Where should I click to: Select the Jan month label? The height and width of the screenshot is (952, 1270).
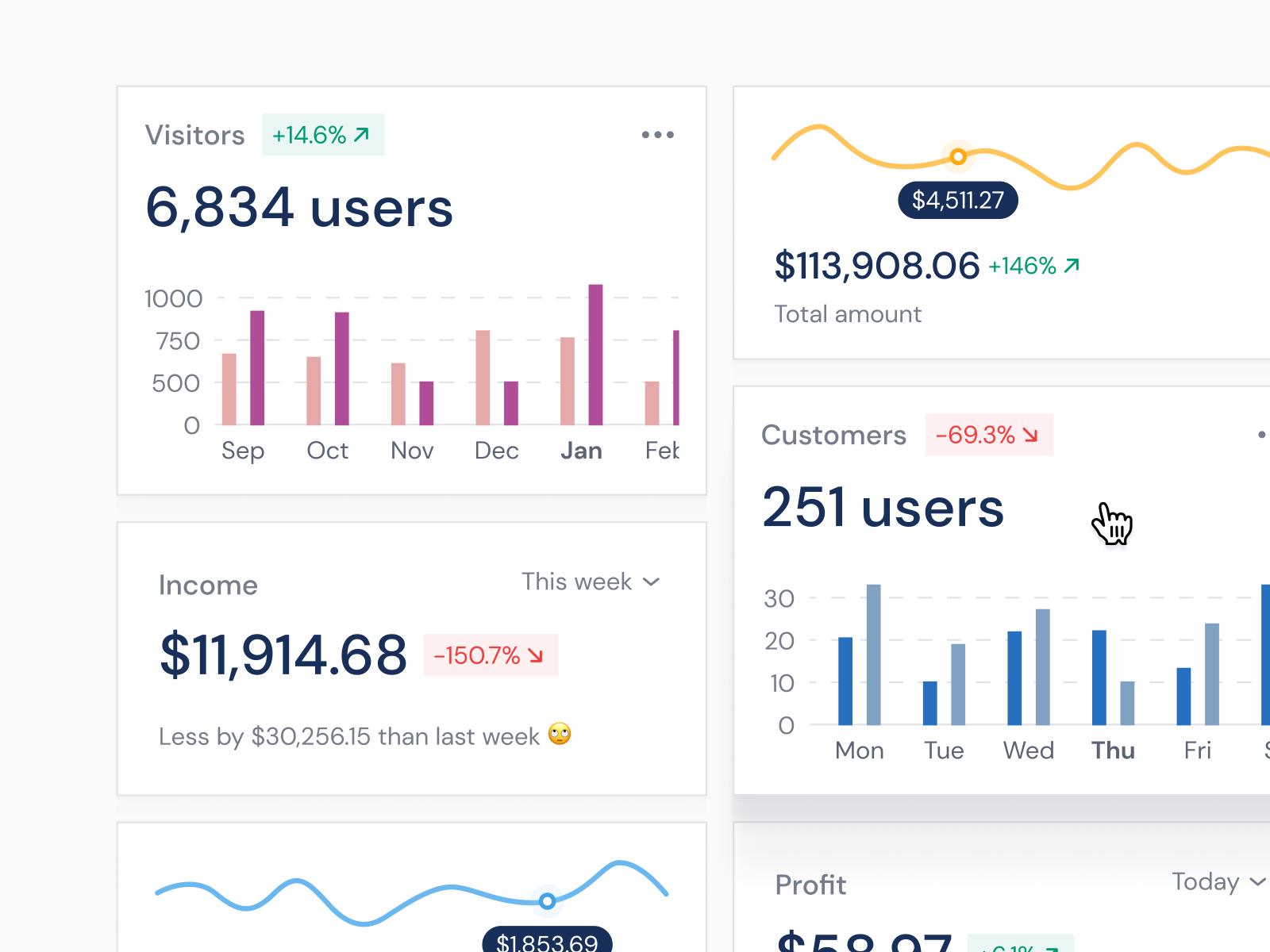pyautogui.click(x=581, y=451)
